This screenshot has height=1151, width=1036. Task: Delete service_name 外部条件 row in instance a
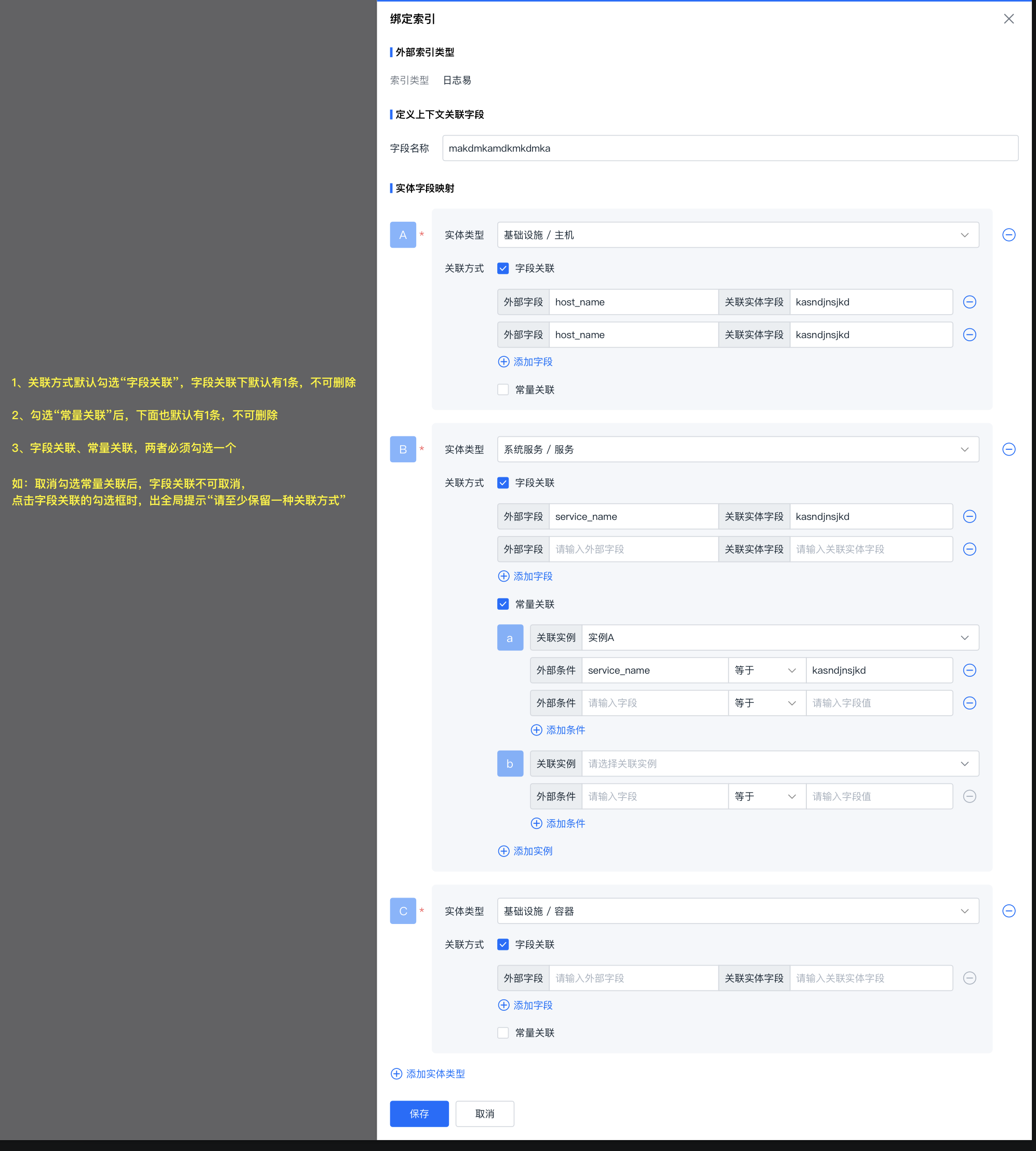pos(969,670)
